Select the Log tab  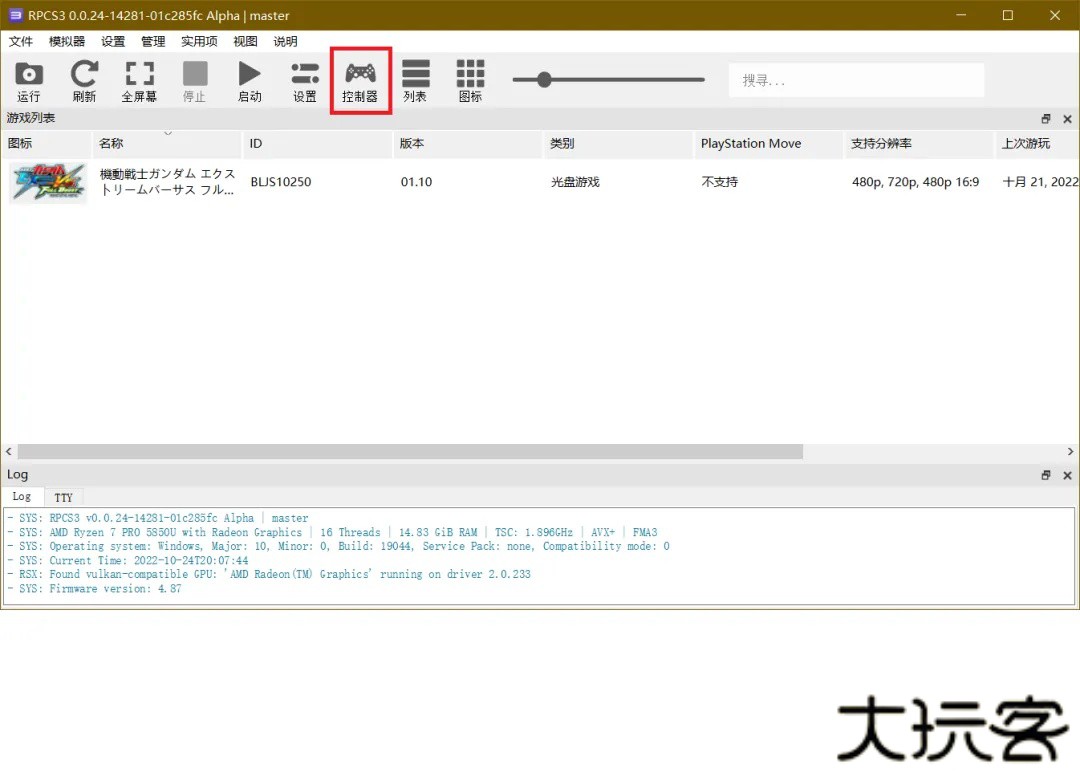[x=22, y=497]
